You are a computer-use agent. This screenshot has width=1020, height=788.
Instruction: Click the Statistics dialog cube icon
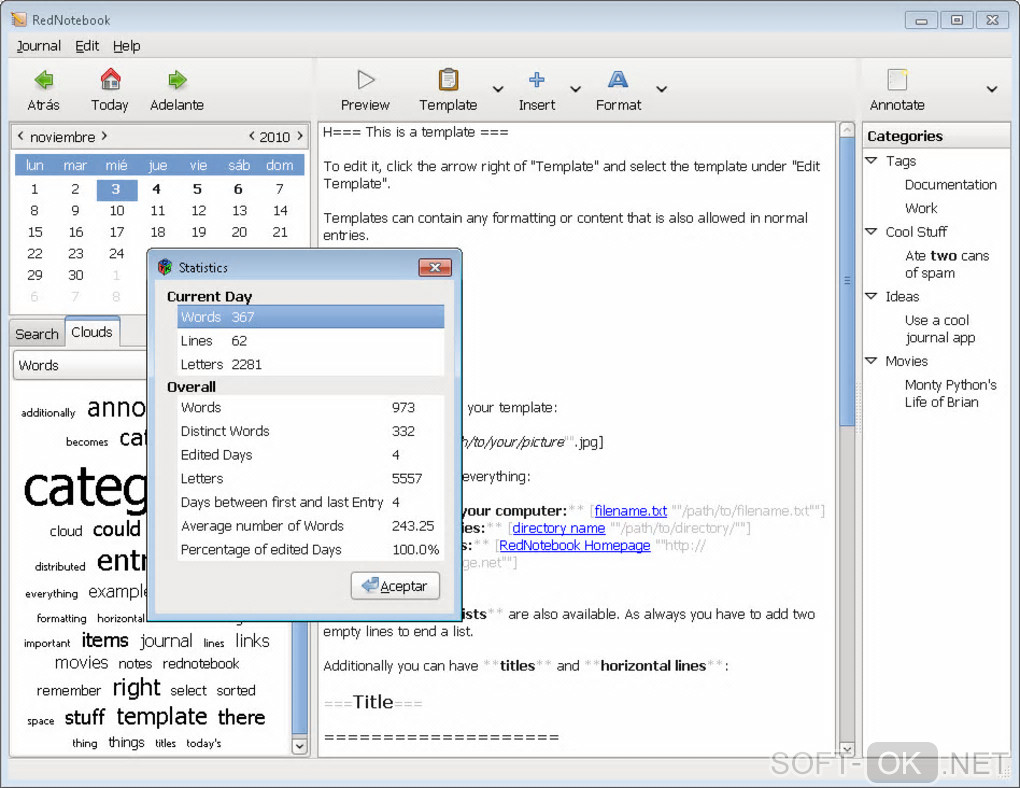(x=165, y=267)
